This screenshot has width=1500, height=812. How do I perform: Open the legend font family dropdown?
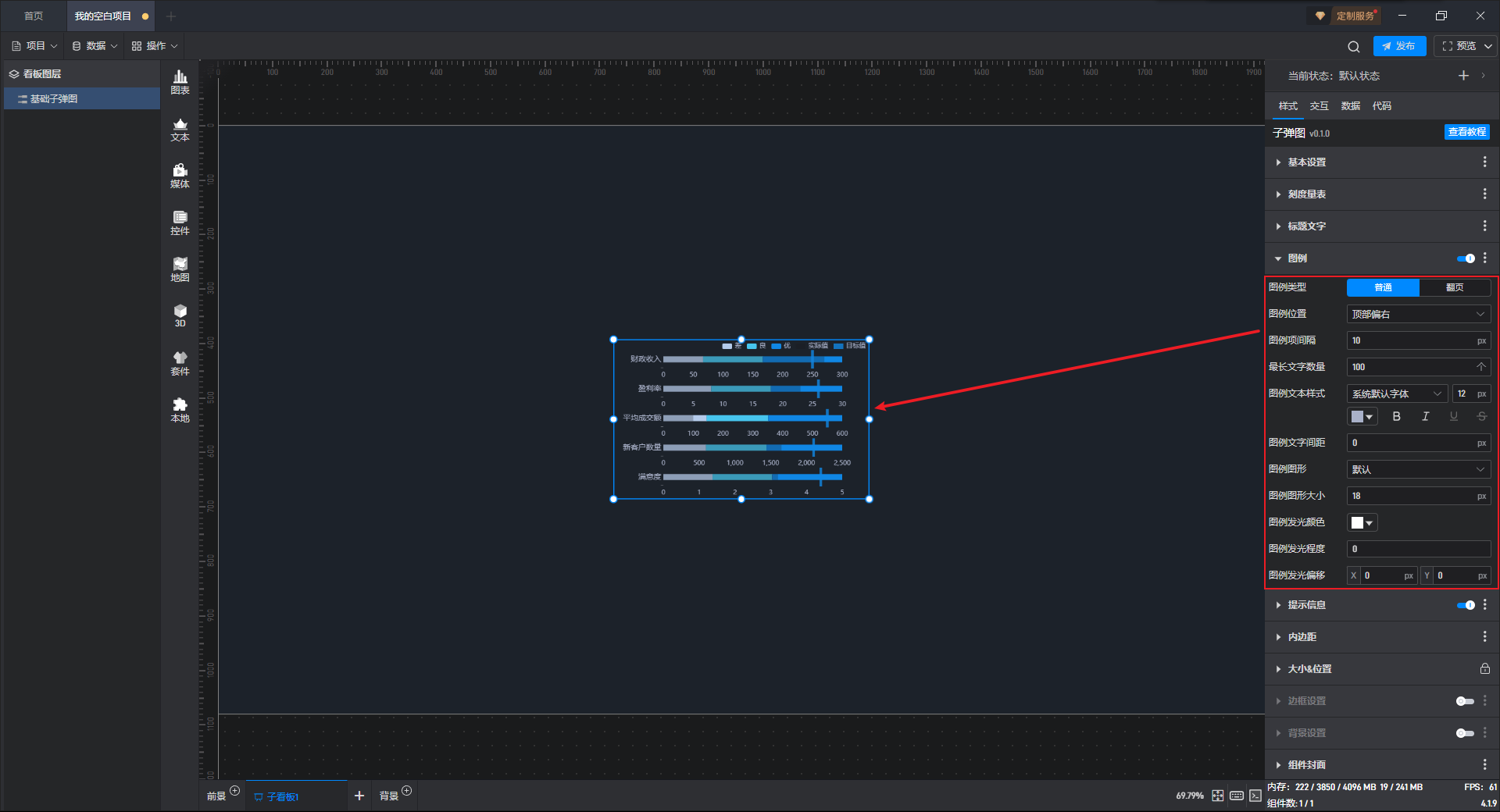point(1397,394)
